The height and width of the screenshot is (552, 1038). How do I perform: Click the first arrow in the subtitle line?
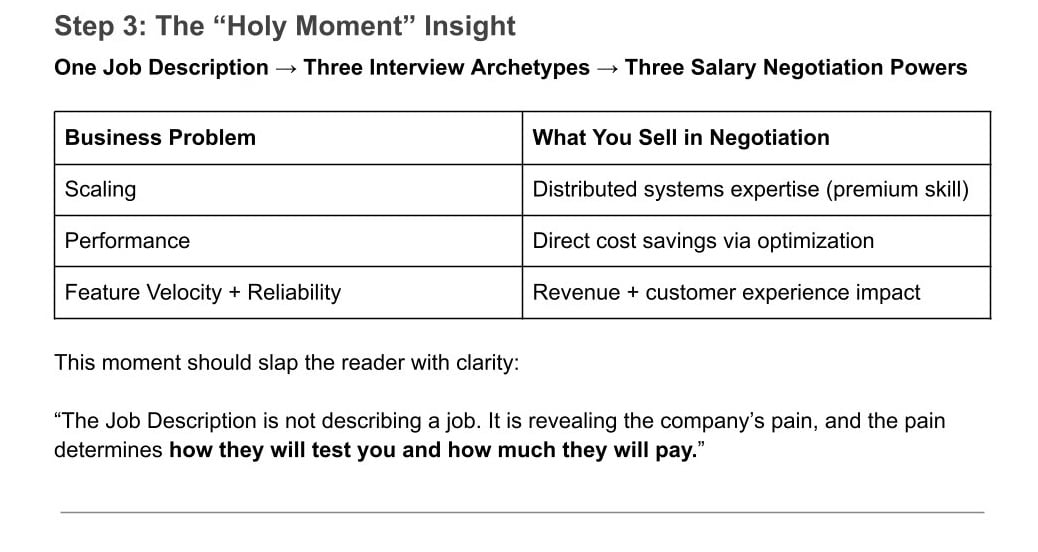(286, 68)
